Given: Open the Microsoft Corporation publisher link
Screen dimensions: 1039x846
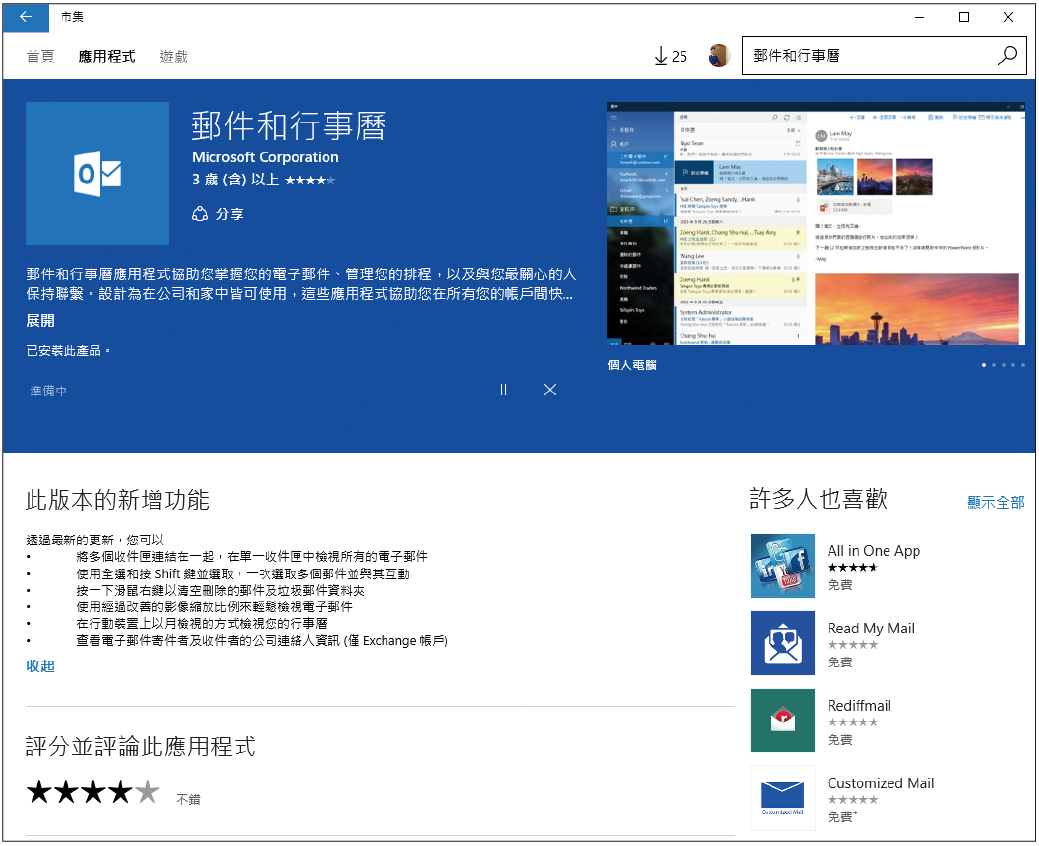Looking at the screenshot, I should coord(265,157).
